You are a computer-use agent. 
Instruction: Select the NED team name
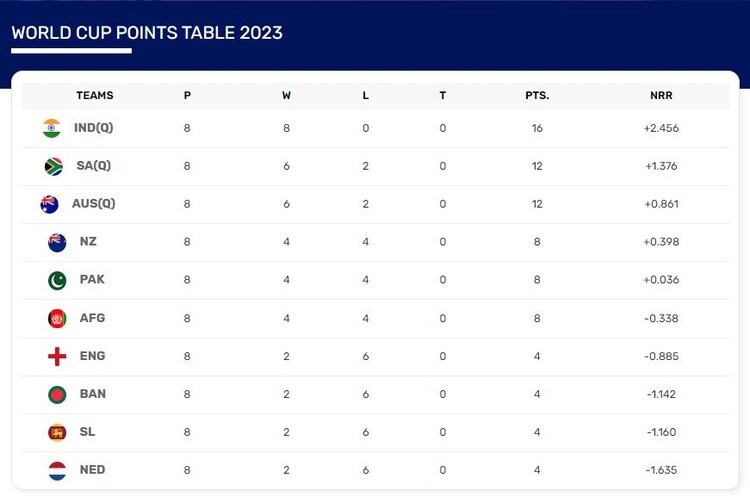pyautogui.click(x=93, y=470)
